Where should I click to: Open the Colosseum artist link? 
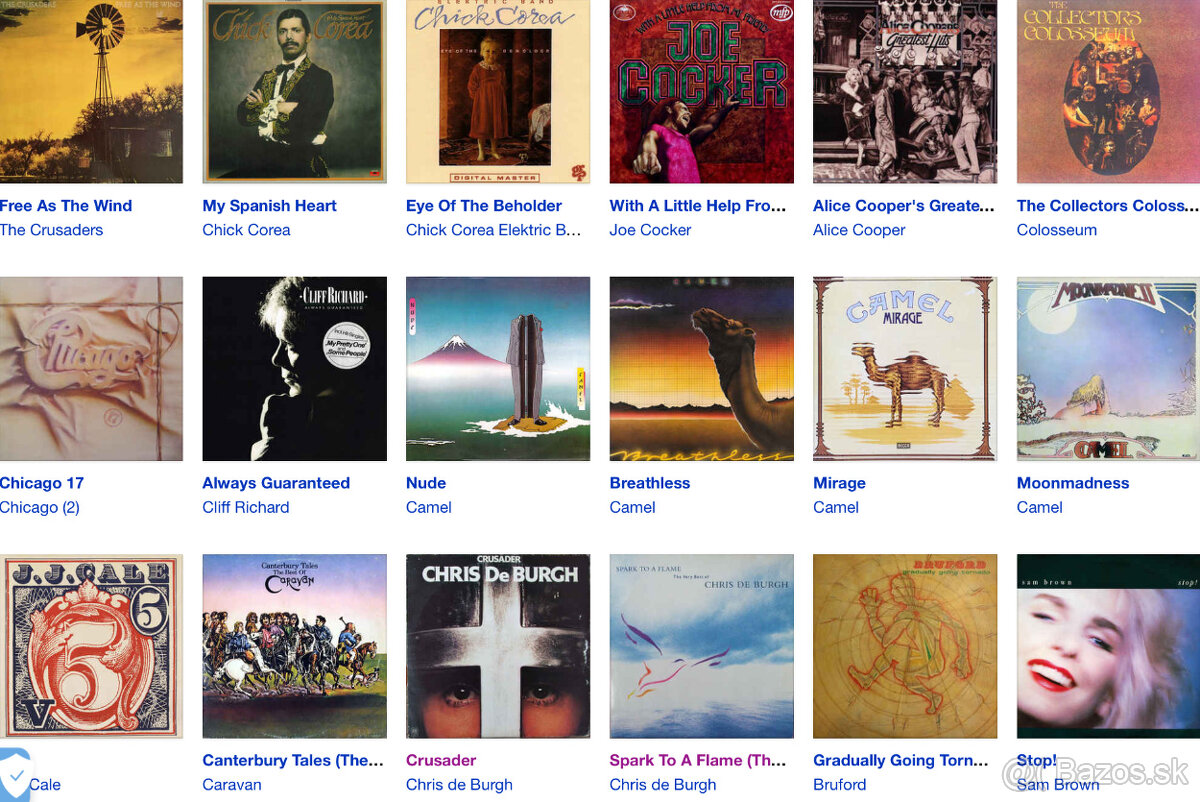pyautogui.click(x=1057, y=230)
